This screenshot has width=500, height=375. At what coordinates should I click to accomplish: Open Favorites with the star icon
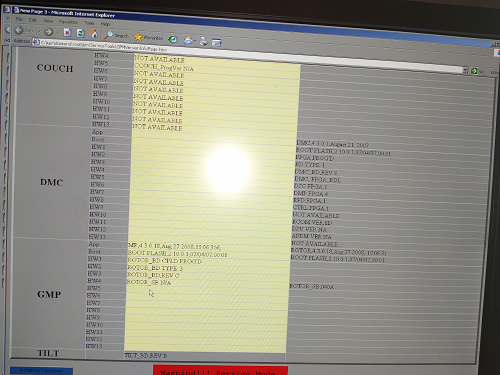click(x=148, y=37)
